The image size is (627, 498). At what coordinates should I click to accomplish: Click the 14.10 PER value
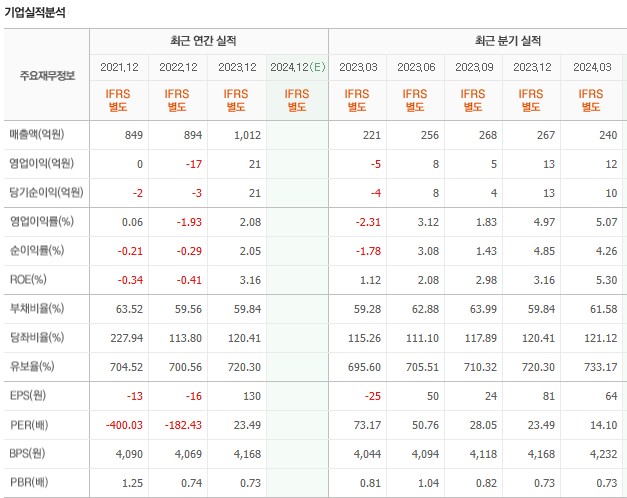(604, 425)
